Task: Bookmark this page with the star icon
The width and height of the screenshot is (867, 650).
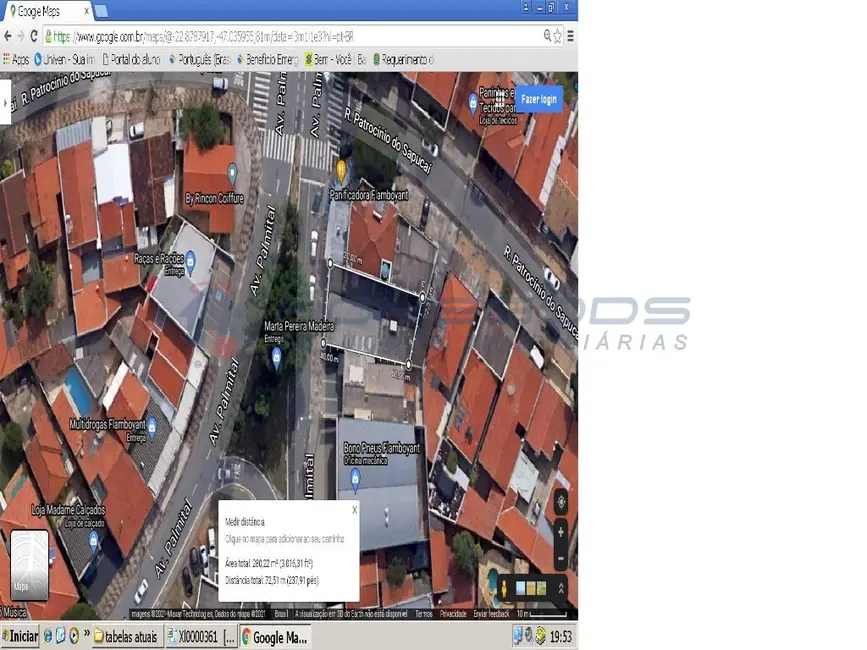Action: pyautogui.click(x=558, y=35)
